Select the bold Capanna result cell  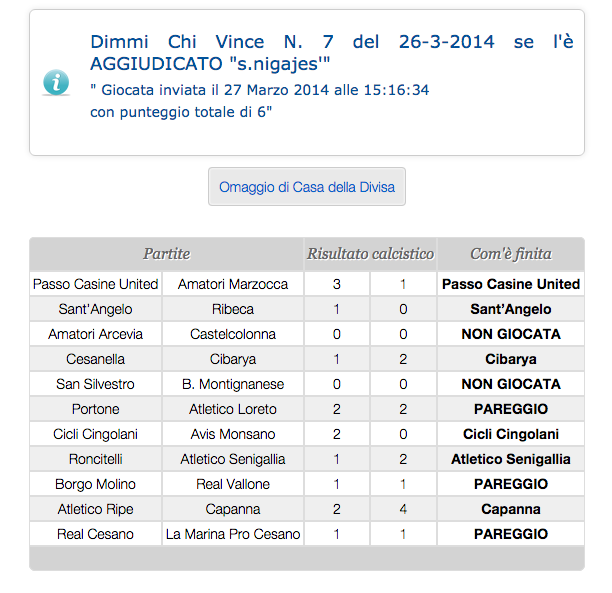pyautogui.click(x=510, y=509)
